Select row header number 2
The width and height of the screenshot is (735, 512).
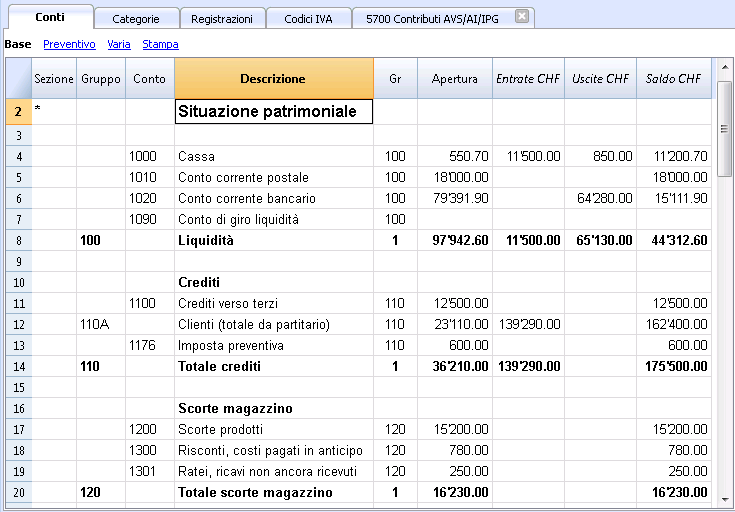pyautogui.click(x=19, y=112)
